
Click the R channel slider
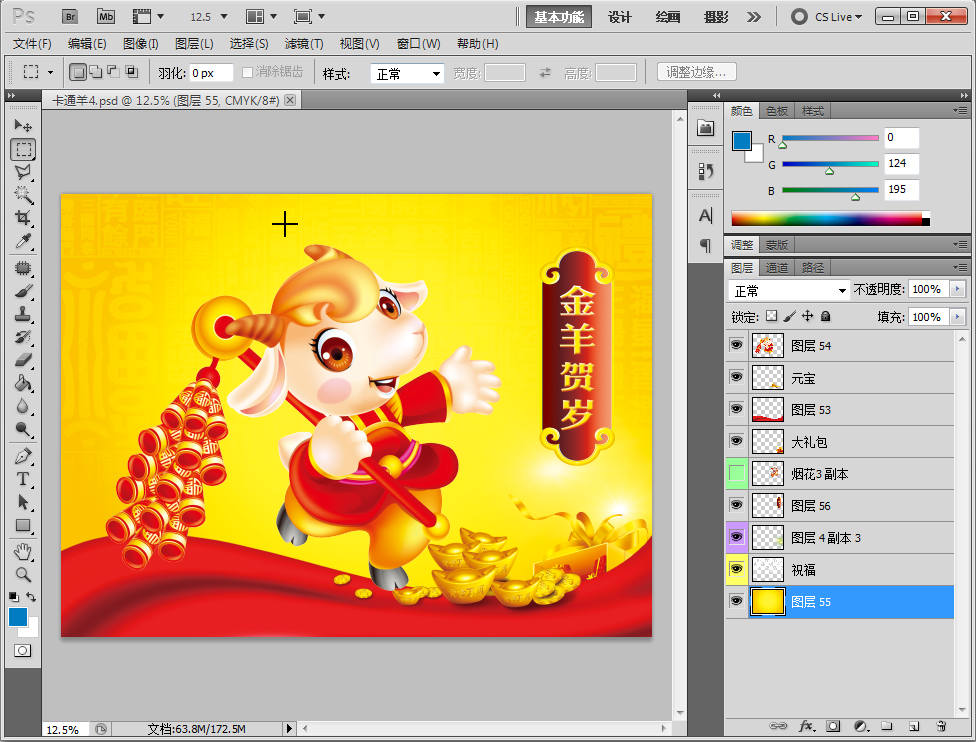[x=830, y=138]
